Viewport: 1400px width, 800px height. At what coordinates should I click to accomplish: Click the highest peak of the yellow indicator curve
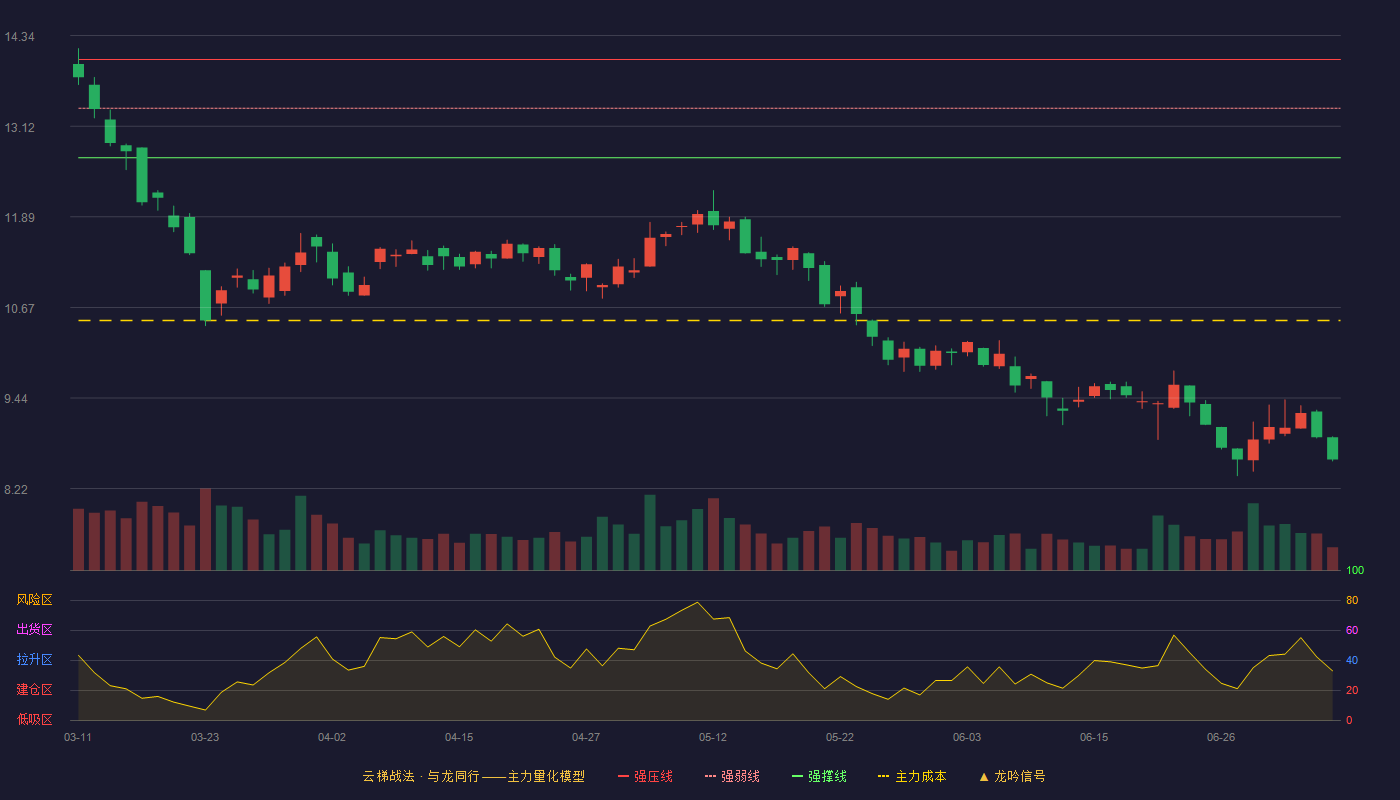pyautogui.click(x=697, y=602)
